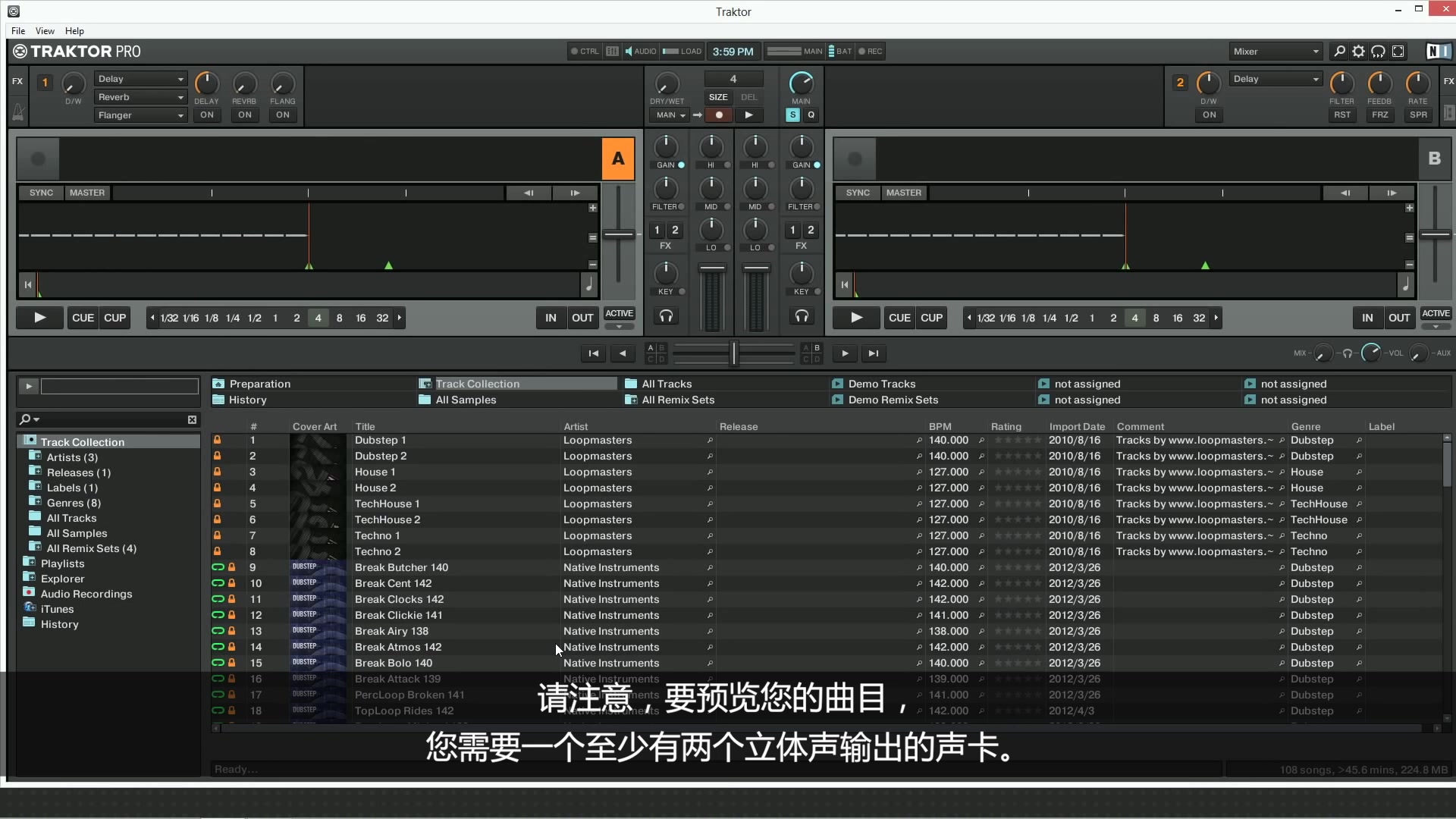Open the Delay effect dropdown in FX 1
Image resolution: width=1456 pixels, height=819 pixels.
[x=140, y=79]
